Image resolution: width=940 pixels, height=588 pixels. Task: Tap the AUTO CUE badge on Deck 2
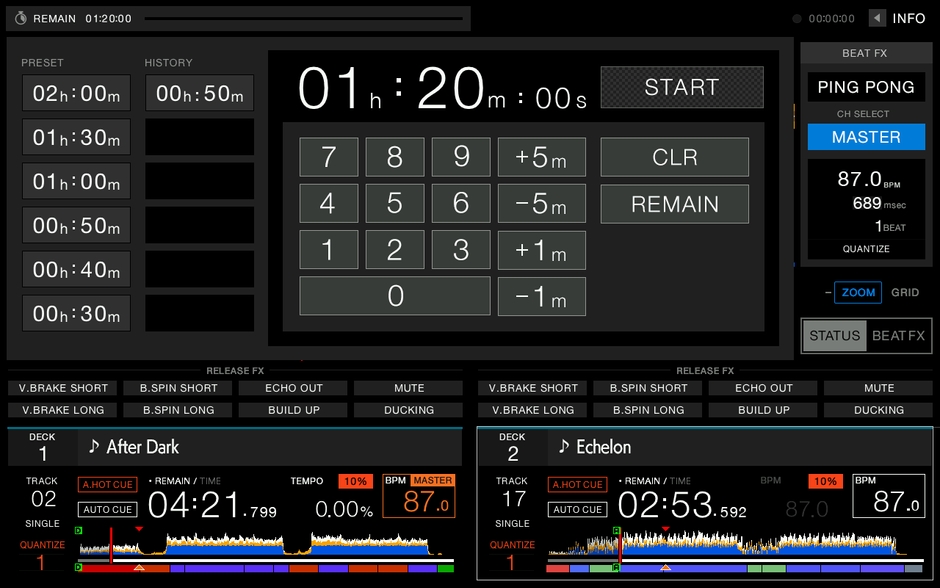[x=577, y=508]
